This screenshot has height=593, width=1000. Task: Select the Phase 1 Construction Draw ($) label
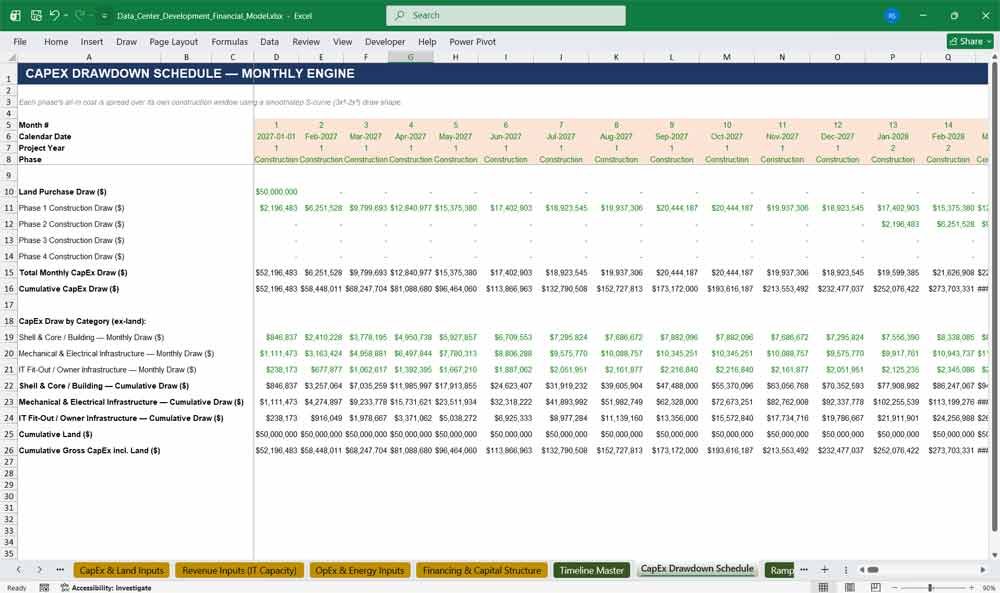click(x=71, y=208)
